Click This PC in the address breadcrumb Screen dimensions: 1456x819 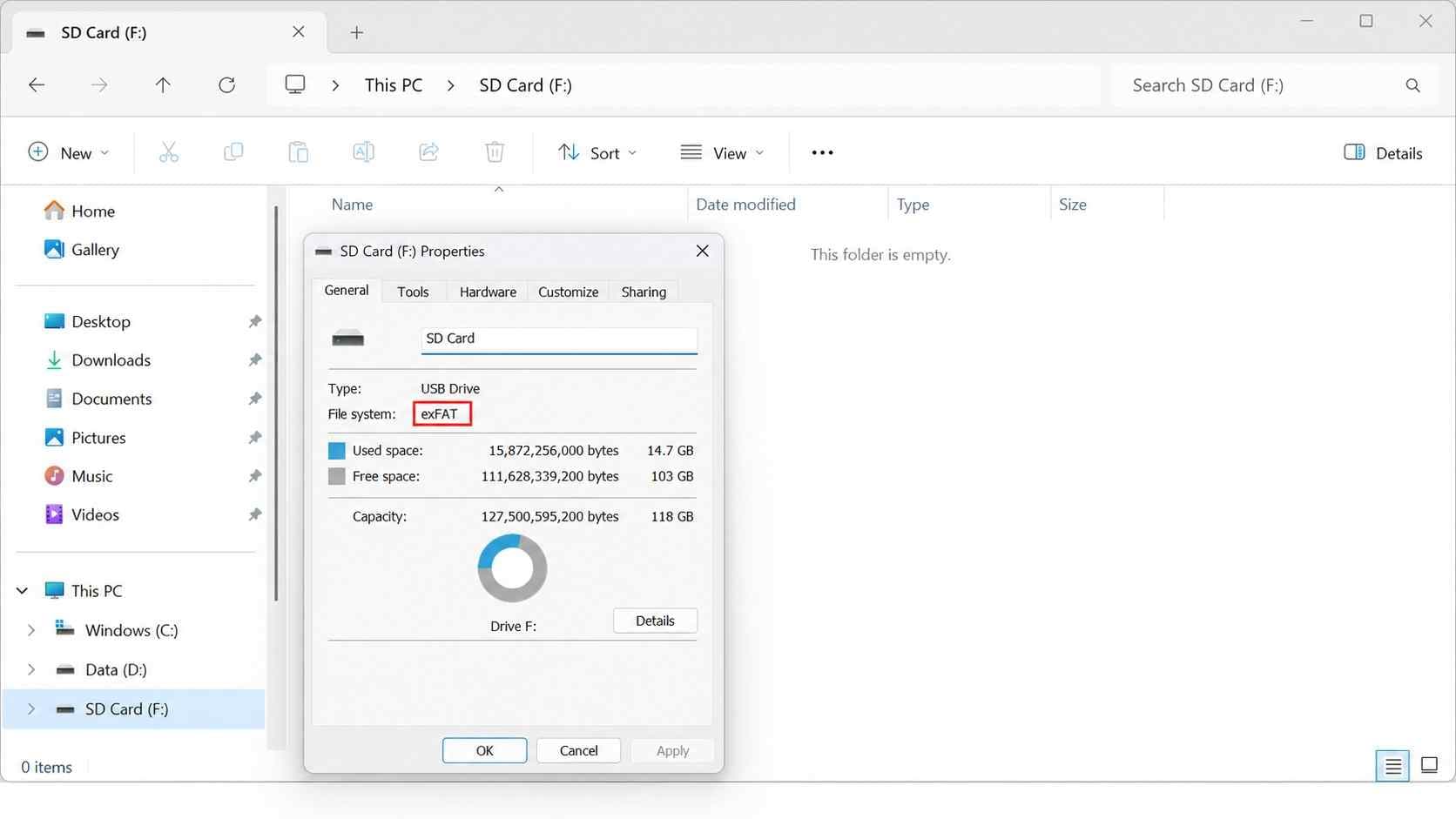[394, 85]
